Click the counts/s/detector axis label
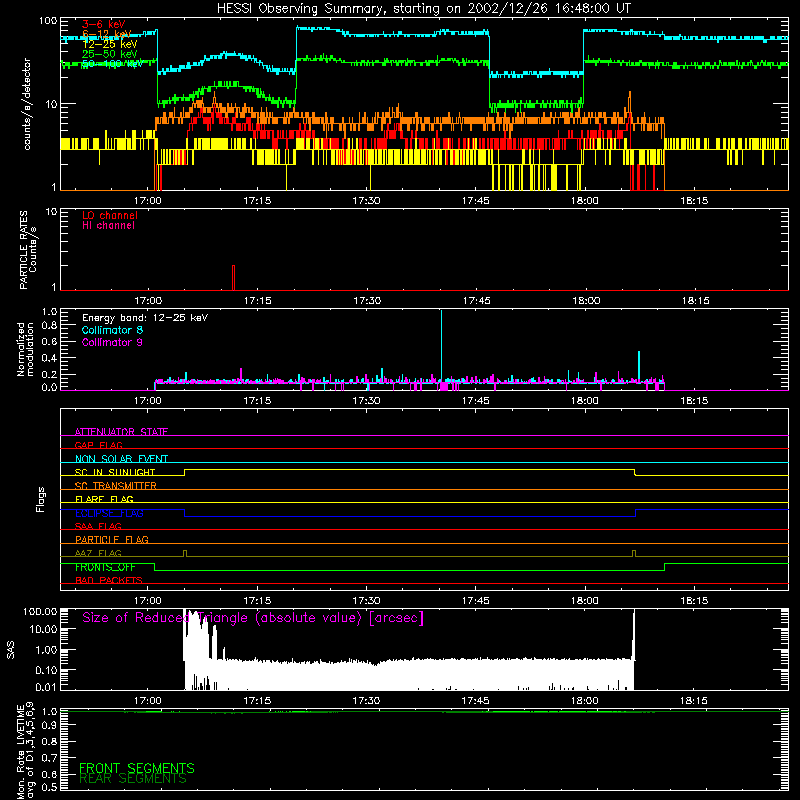The height and width of the screenshot is (800, 800). (x=27, y=104)
